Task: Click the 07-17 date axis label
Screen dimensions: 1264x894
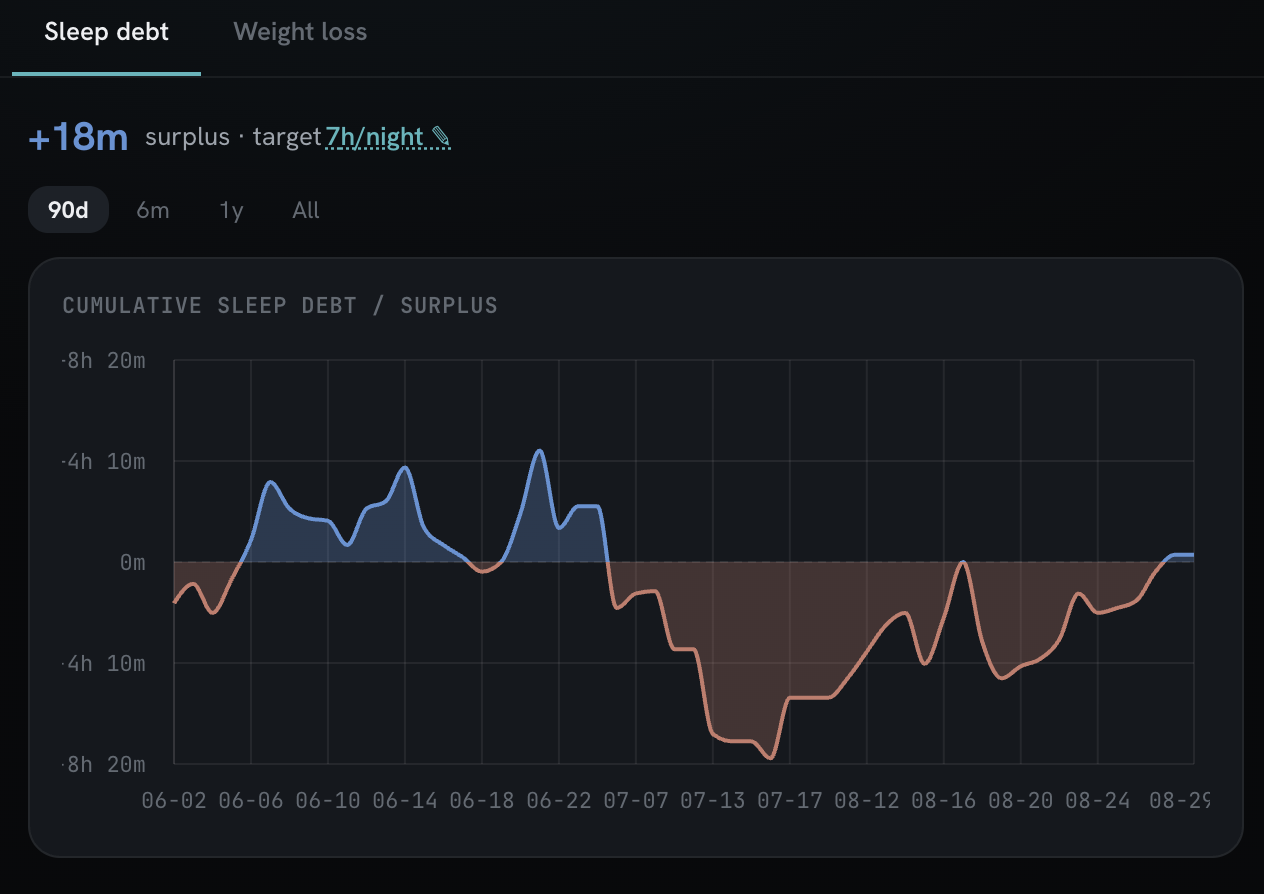Action: click(790, 800)
